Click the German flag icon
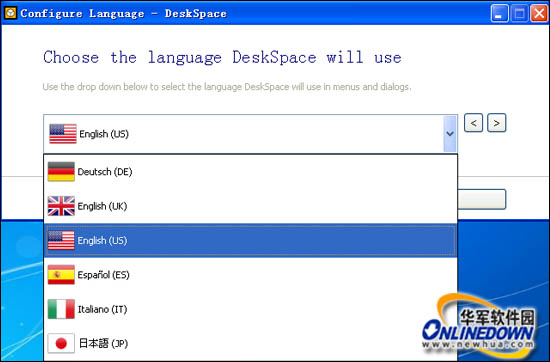 61,172
